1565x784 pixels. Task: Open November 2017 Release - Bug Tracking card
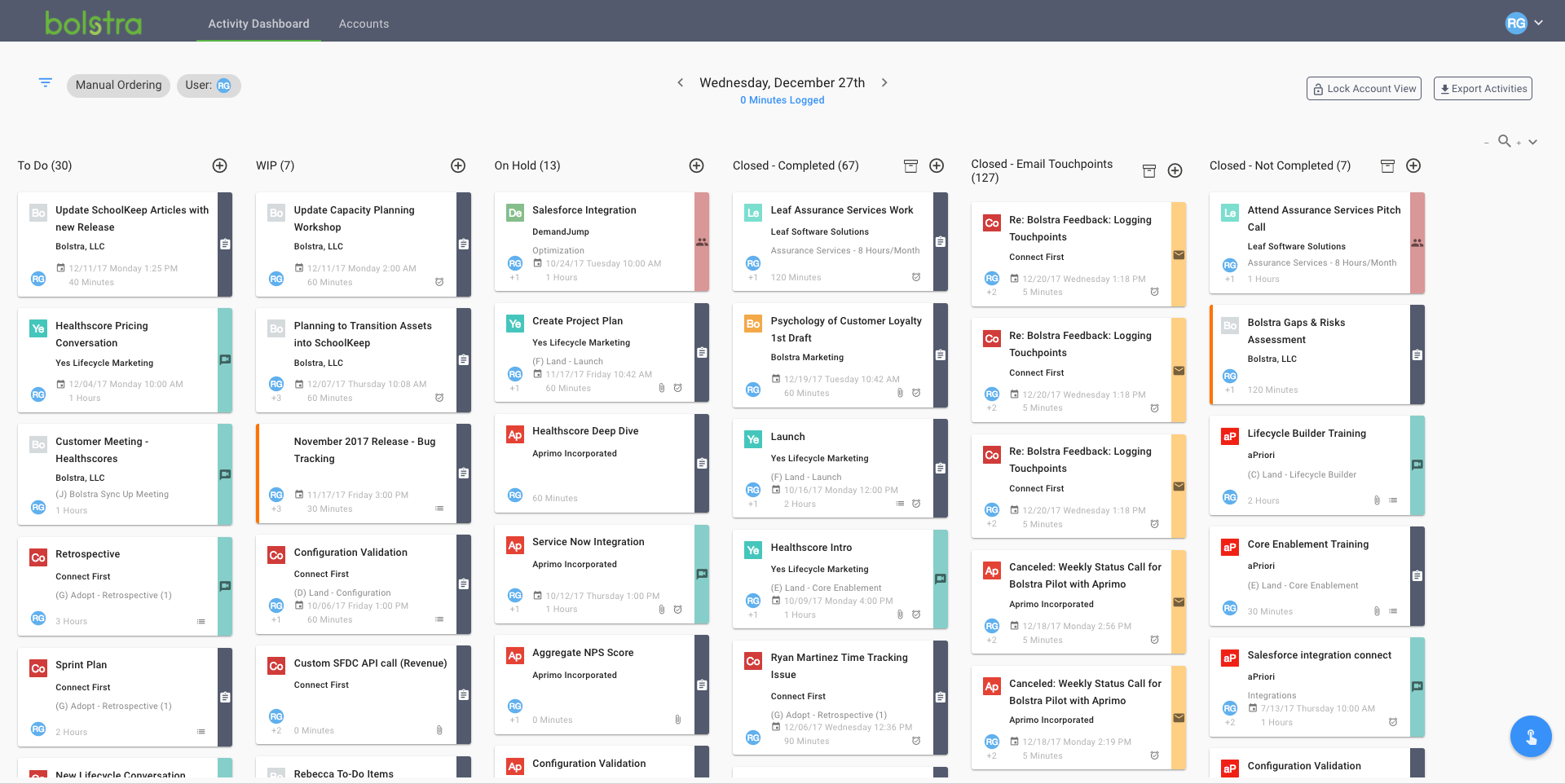[x=363, y=473]
